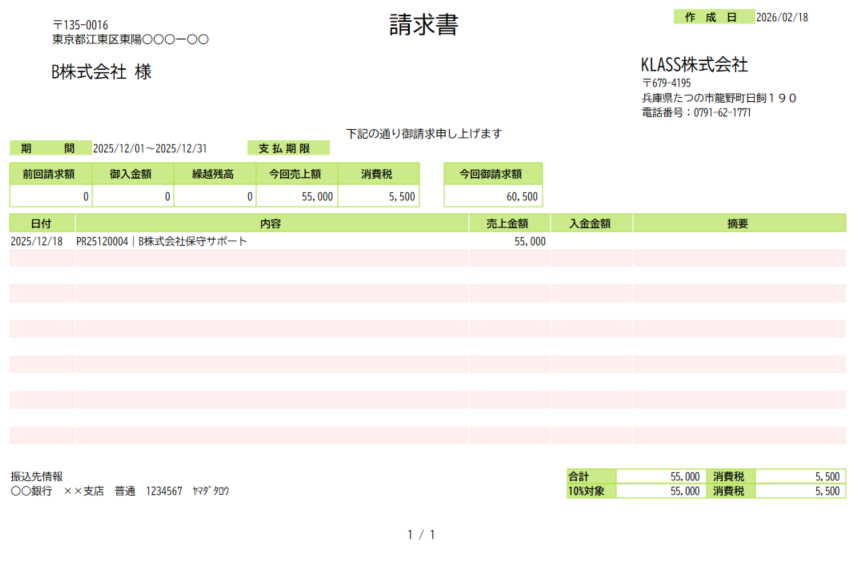
Task: Select the 内容 column header
Action: click(270, 223)
